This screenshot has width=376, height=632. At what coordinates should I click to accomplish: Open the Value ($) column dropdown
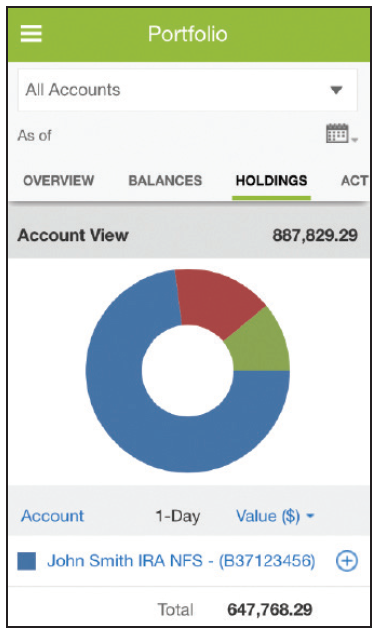(x=275, y=516)
